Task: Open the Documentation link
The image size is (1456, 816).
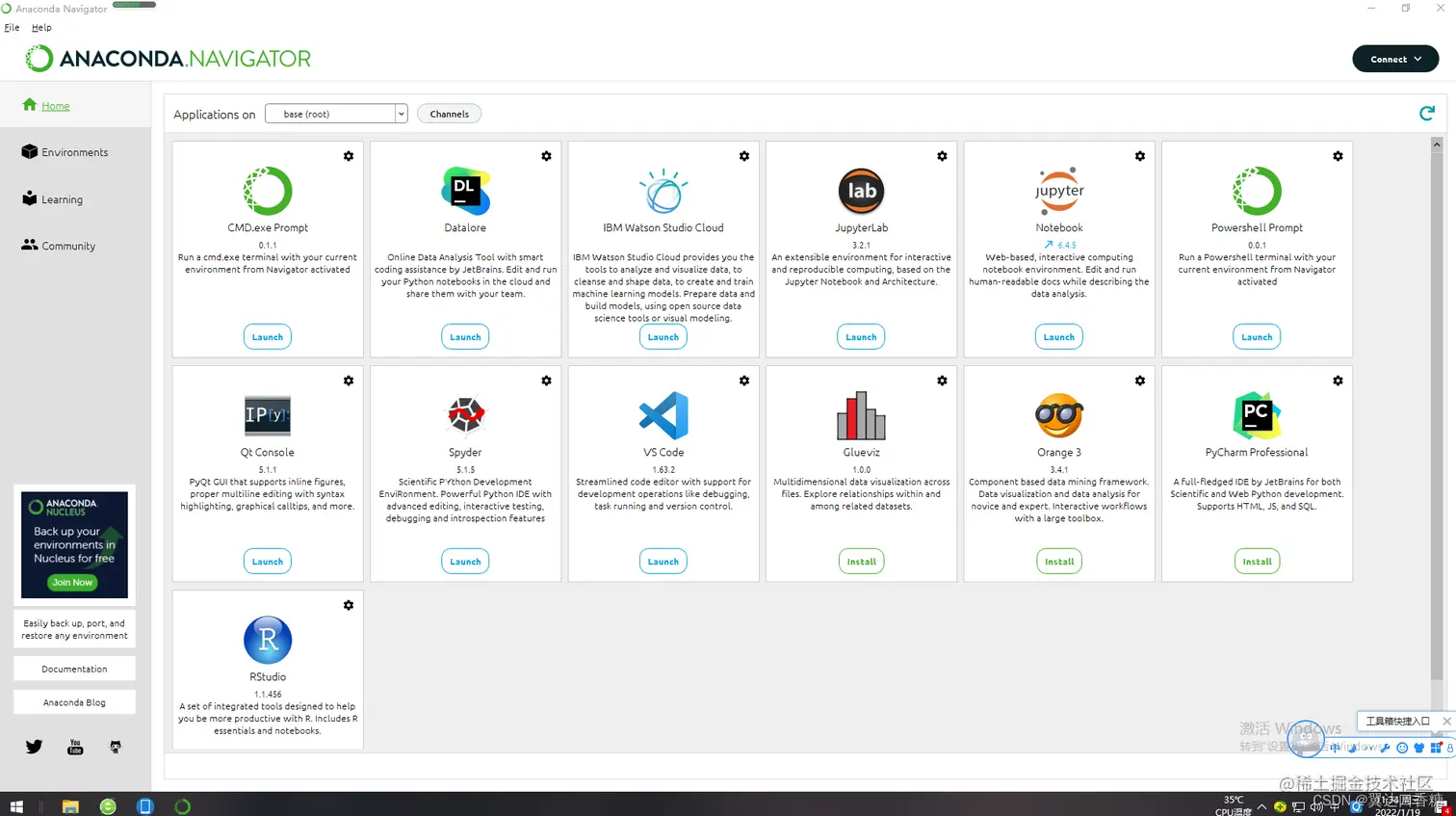Action: (x=74, y=669)
